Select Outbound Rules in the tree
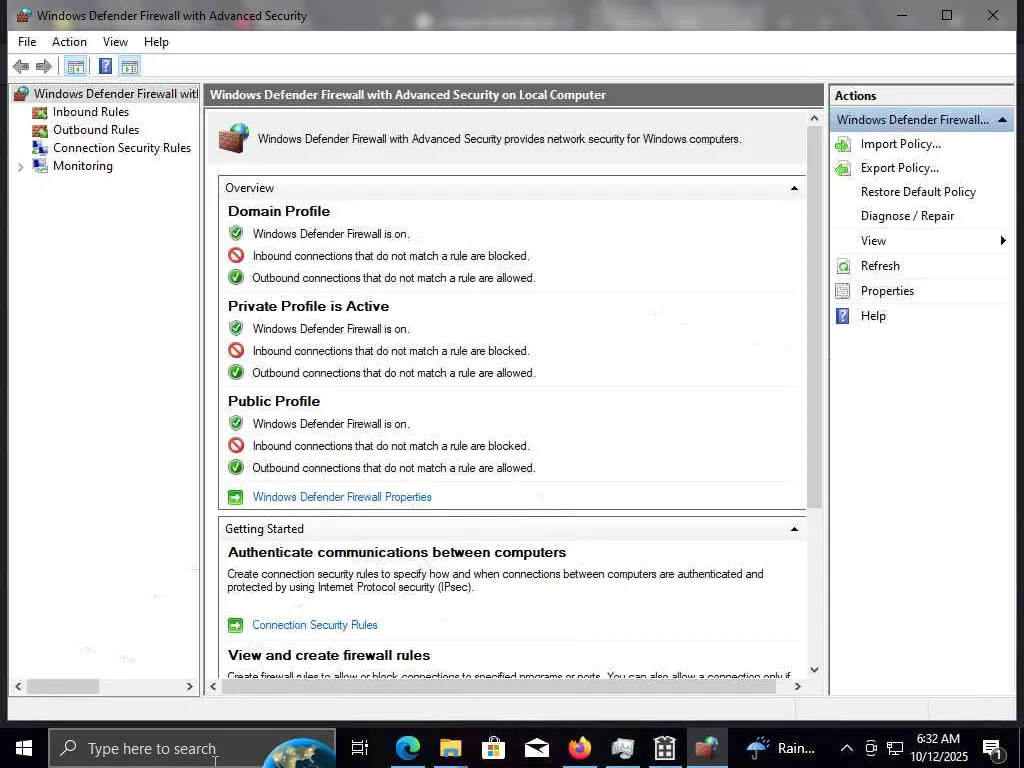Screen dimensions: 1024x768 coord(96,130)
